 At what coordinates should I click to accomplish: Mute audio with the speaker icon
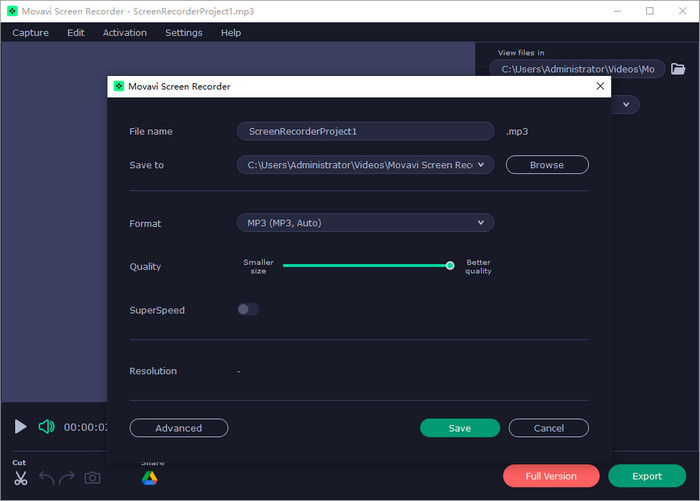click(46, 427)
